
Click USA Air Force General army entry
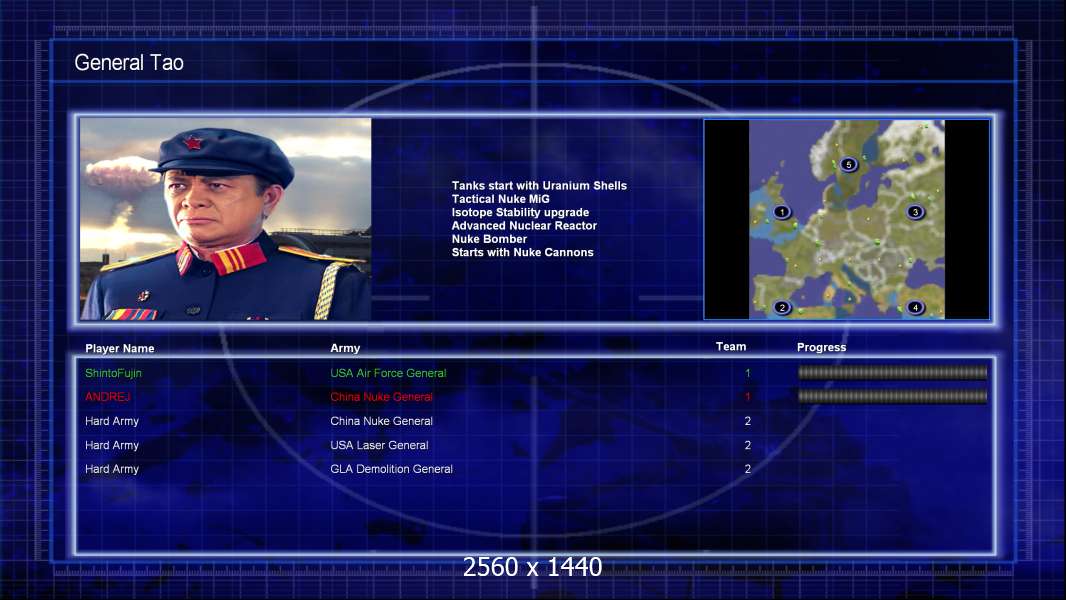(388, 373)
